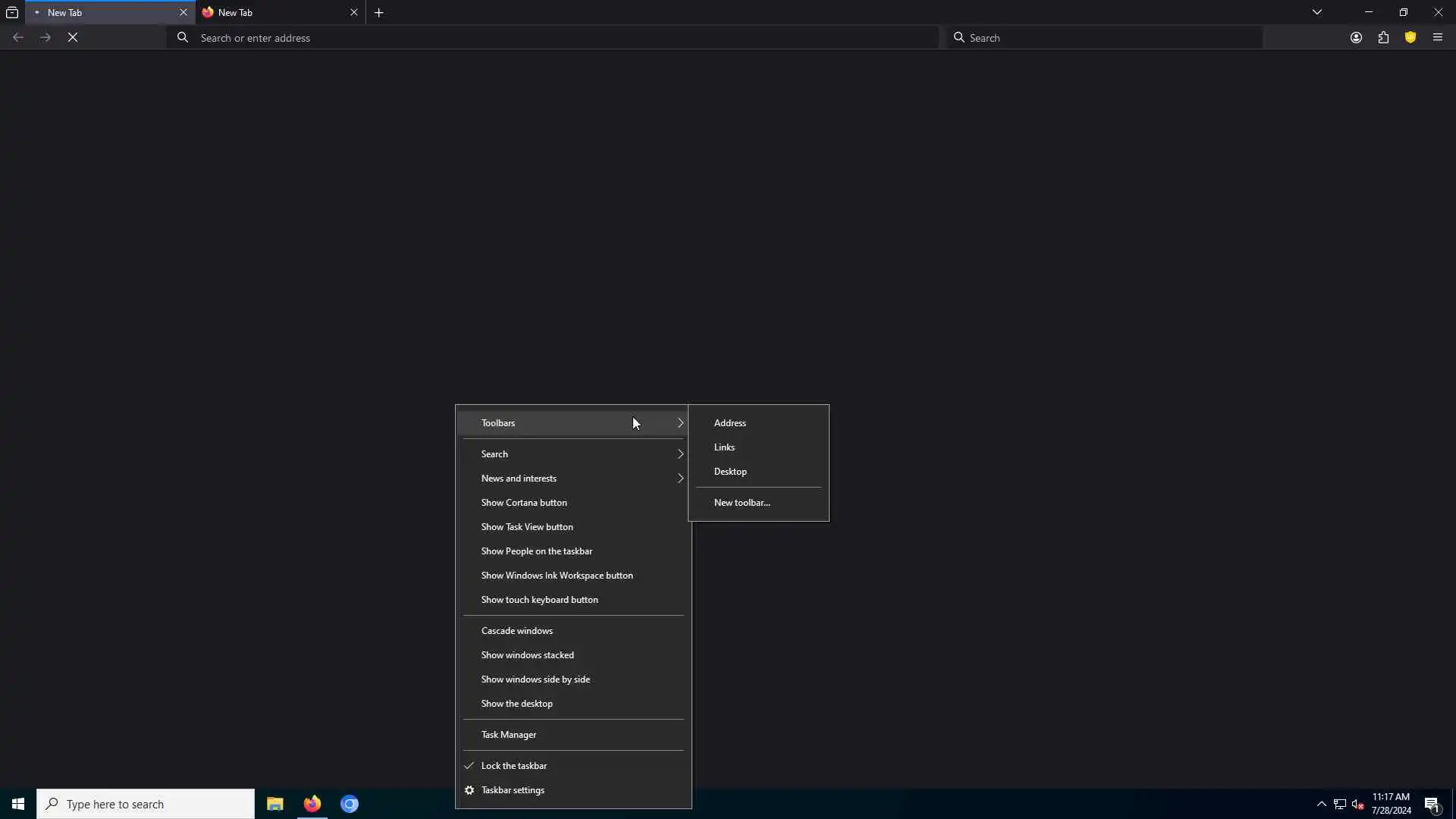Choose New toolbar... menu entry
This screenshot has width=1456, height=819.
tap(742, 503)
